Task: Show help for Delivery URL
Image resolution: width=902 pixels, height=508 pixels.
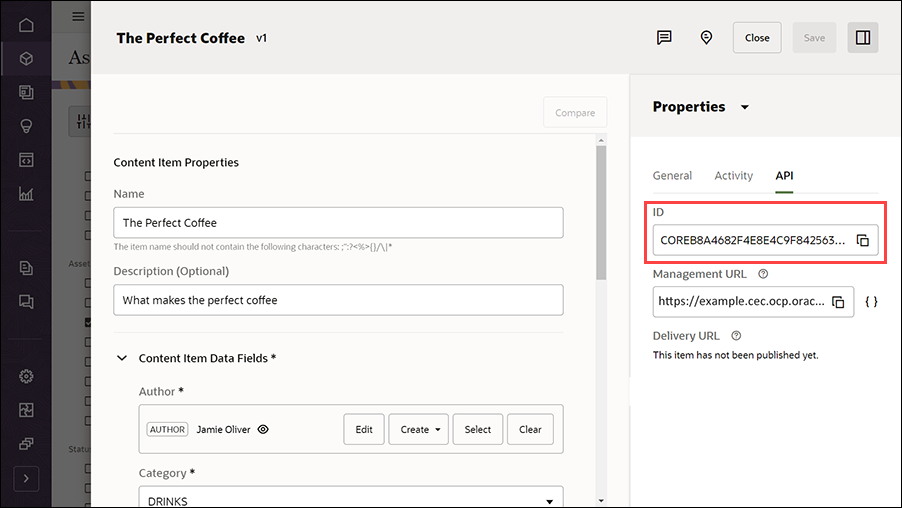Action: pos(736,335)
